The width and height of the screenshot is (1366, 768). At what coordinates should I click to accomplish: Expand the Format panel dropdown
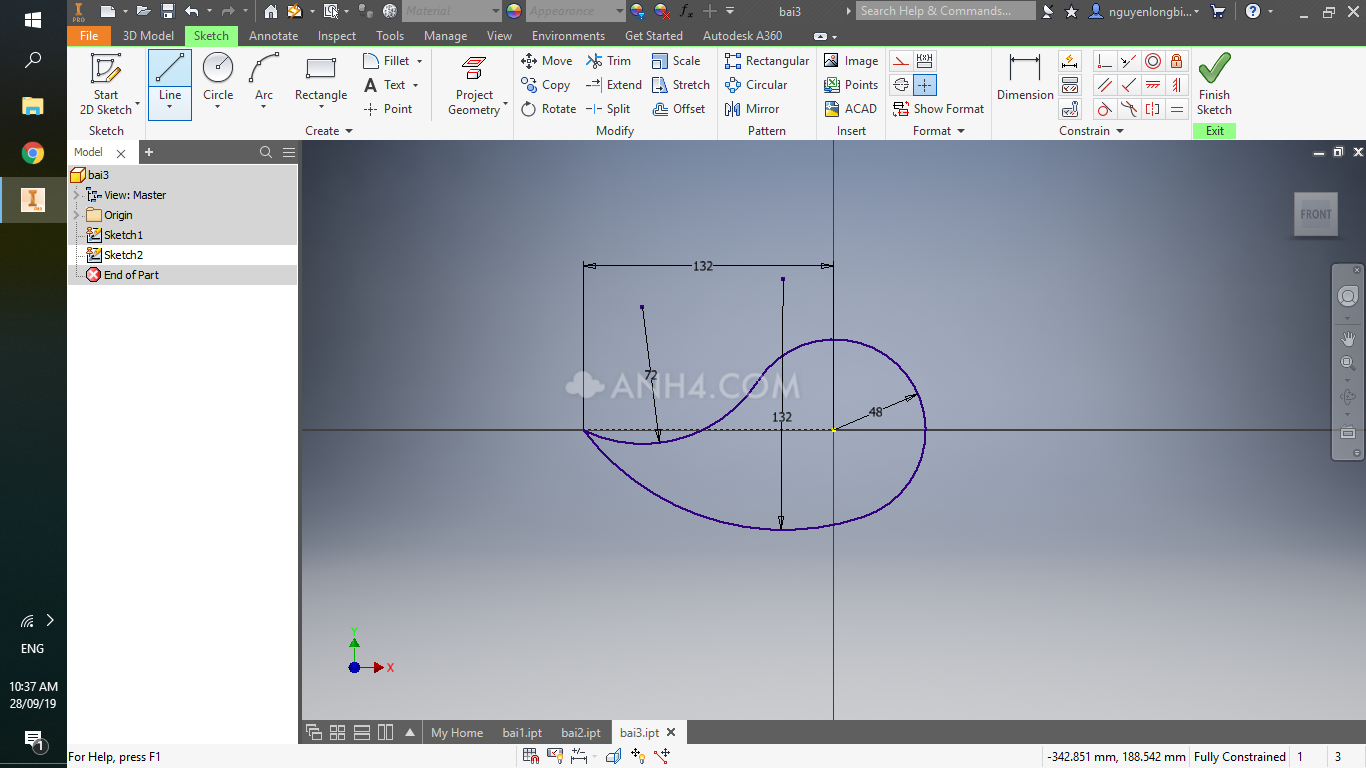(961, 131)
